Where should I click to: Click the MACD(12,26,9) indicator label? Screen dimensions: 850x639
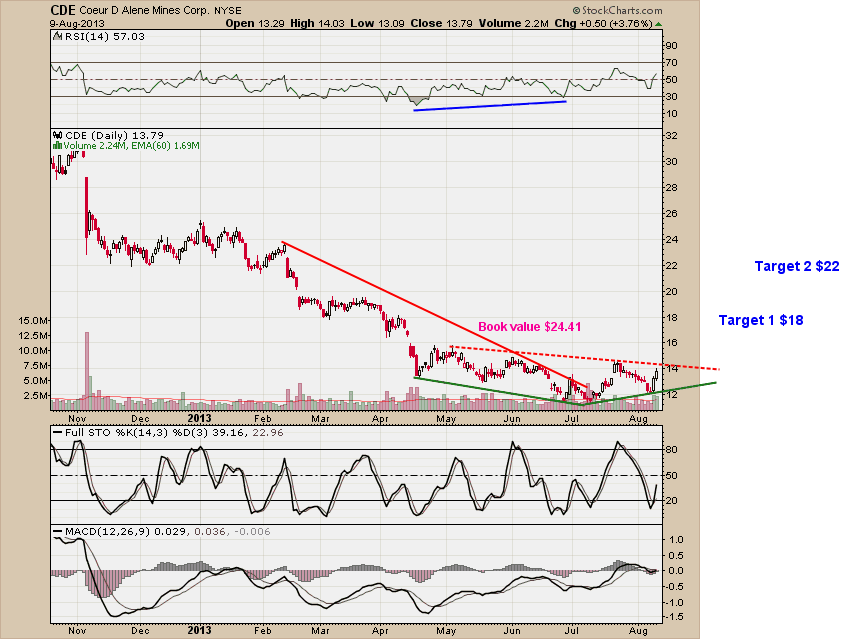point(107,532)
